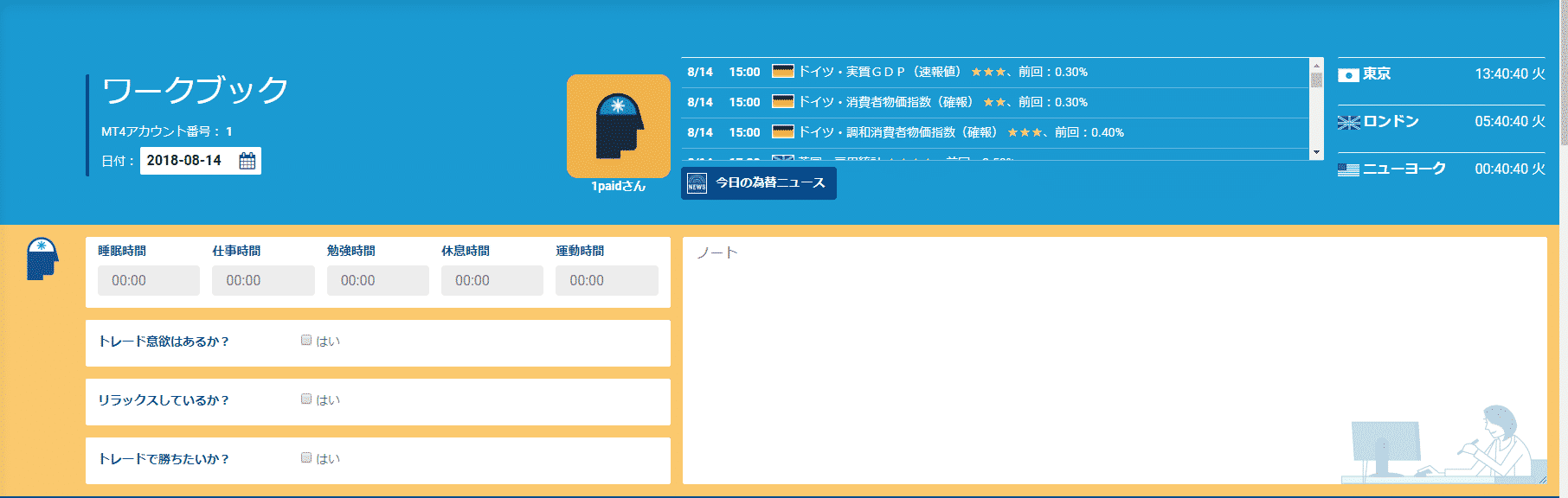1568x498 pixels.
Task: Click the Germany flag on the 実質GDP row
Action: click(783, 71)
